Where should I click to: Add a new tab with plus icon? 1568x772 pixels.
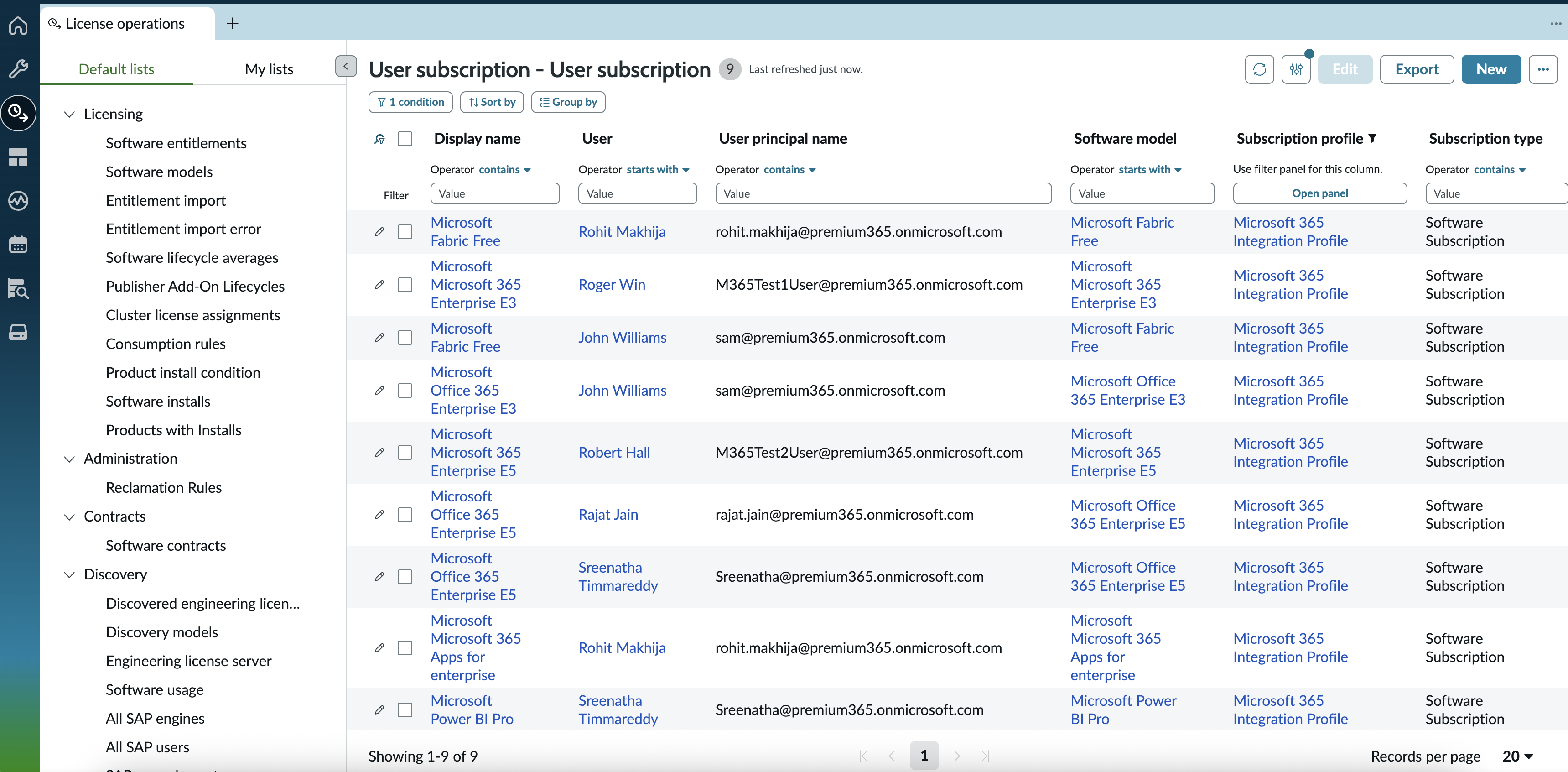[x=232, y=23]
